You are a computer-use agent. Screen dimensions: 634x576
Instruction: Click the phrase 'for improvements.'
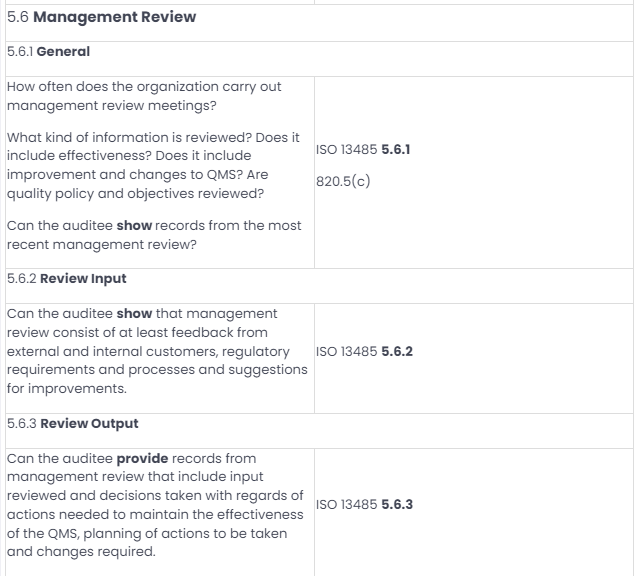coord(67,388)
